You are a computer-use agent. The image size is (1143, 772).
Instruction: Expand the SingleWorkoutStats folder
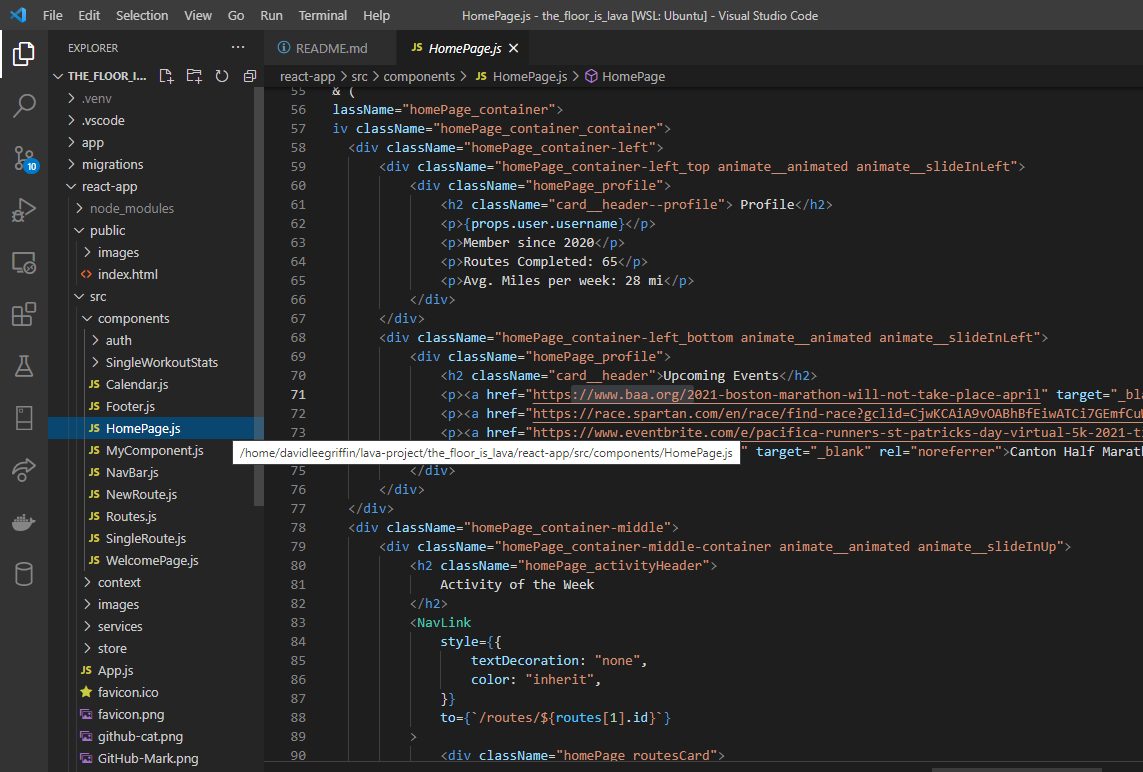point(161,362)
